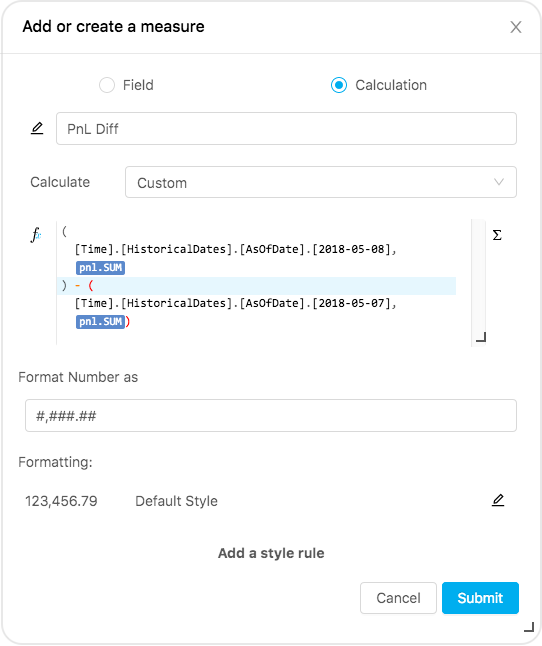542x646 pixels.
Task: Click the formula editor vertical scrollbar
Action: point(478,283)
